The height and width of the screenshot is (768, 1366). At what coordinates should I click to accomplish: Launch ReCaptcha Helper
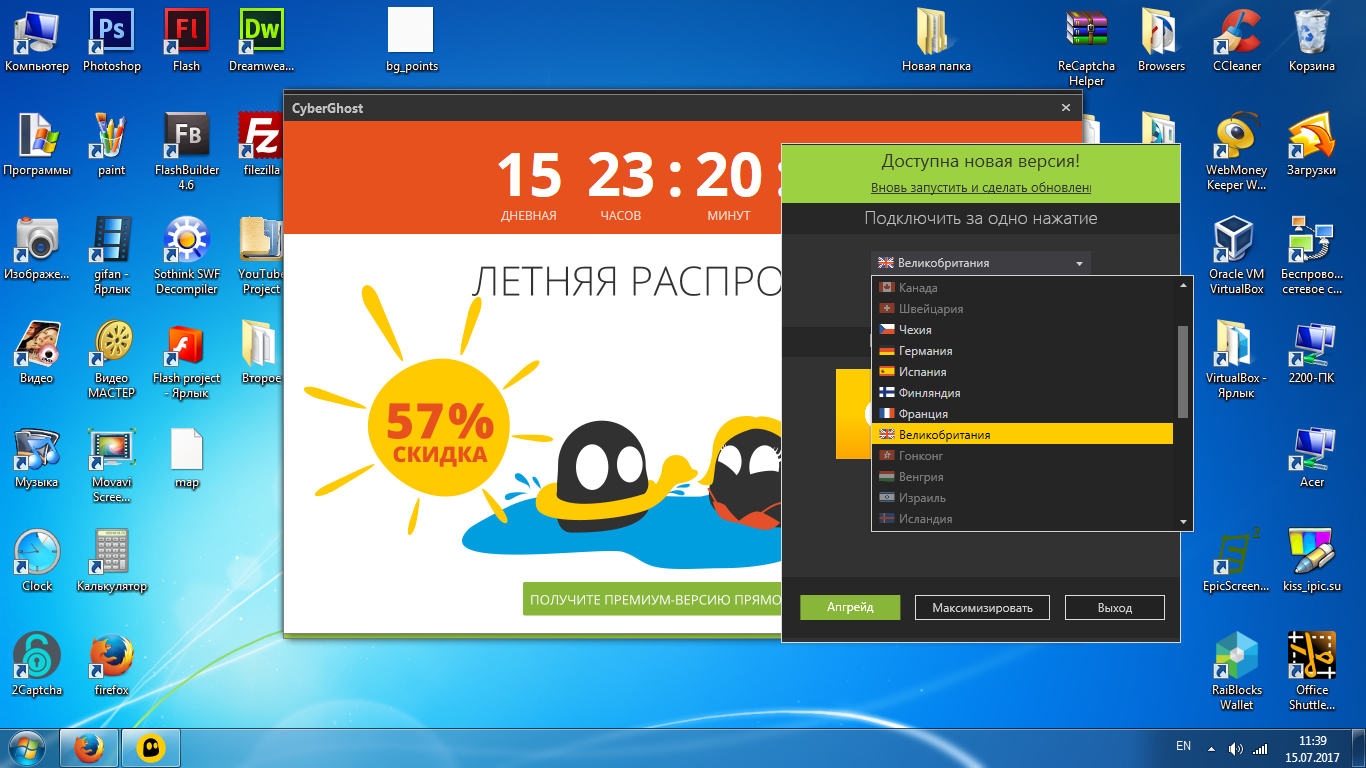[1086, 47]
